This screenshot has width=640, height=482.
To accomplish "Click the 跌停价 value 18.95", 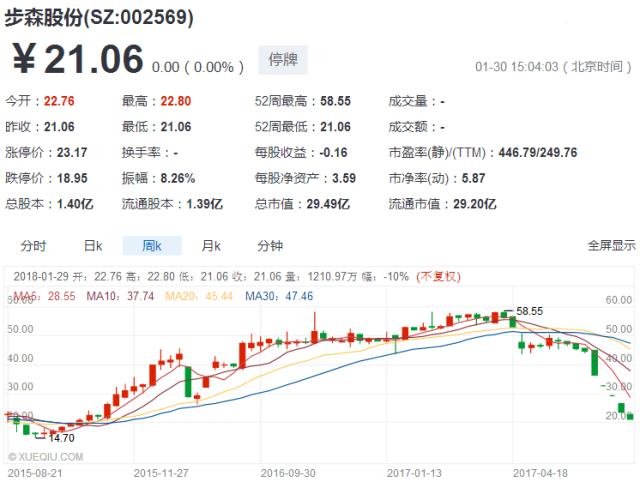I will tap(72, 178).
